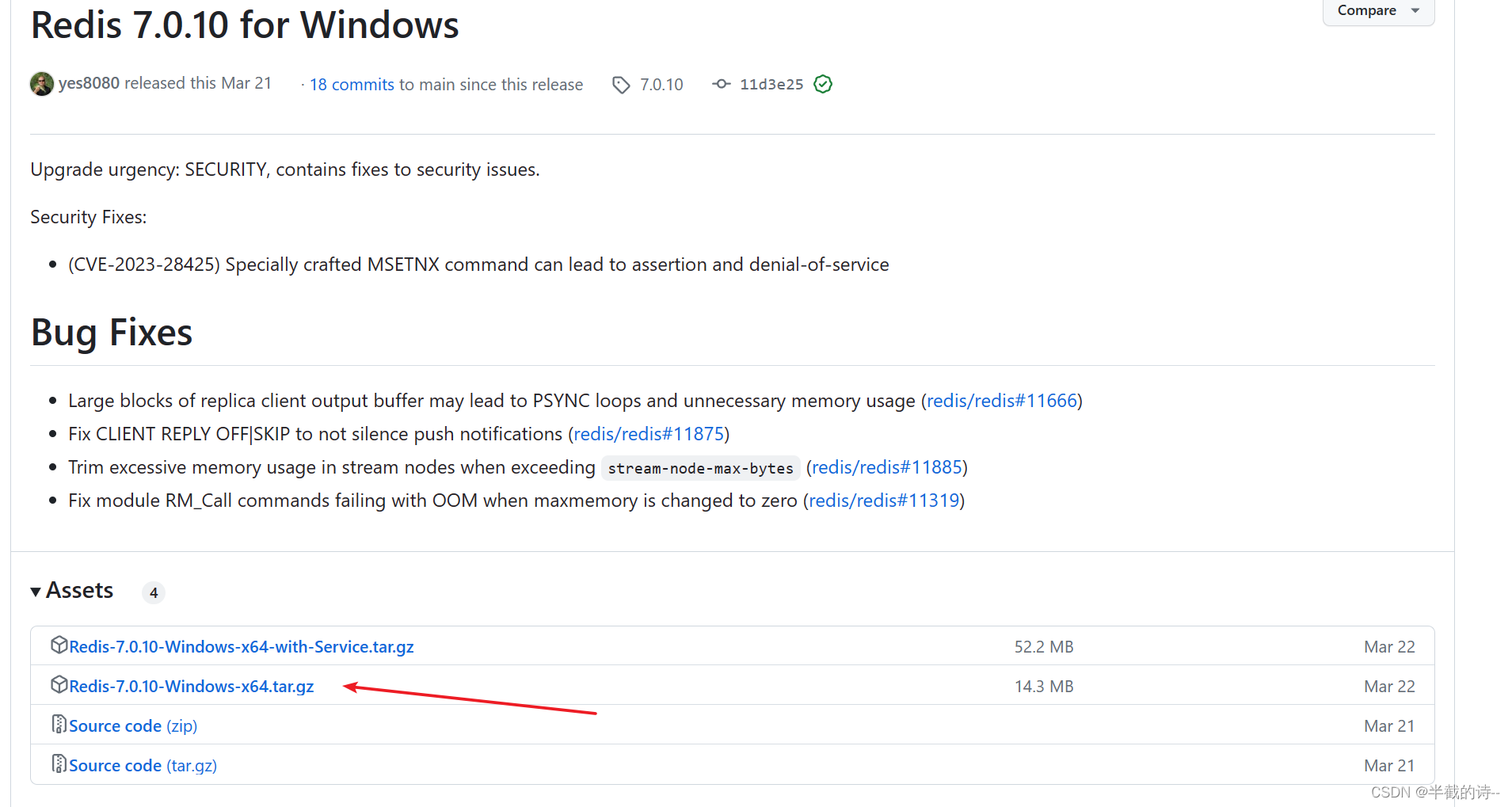The width and height of the screenshot is (1512, 807).
Task: Click the package icon next to Redis-7.0.10-Windows-x64.tar.gz
Action: [x=59, y=685]
